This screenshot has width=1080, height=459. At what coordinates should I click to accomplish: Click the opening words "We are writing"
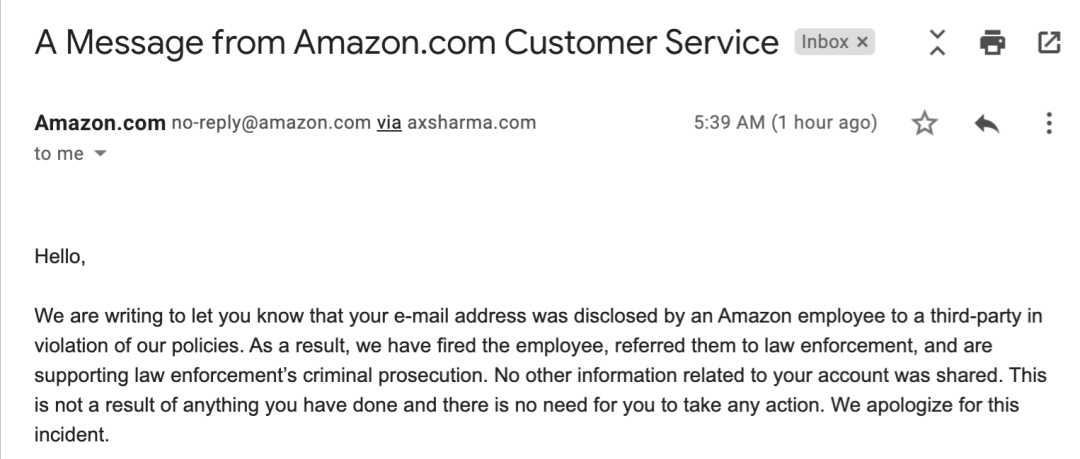click(x=89, y=317)
